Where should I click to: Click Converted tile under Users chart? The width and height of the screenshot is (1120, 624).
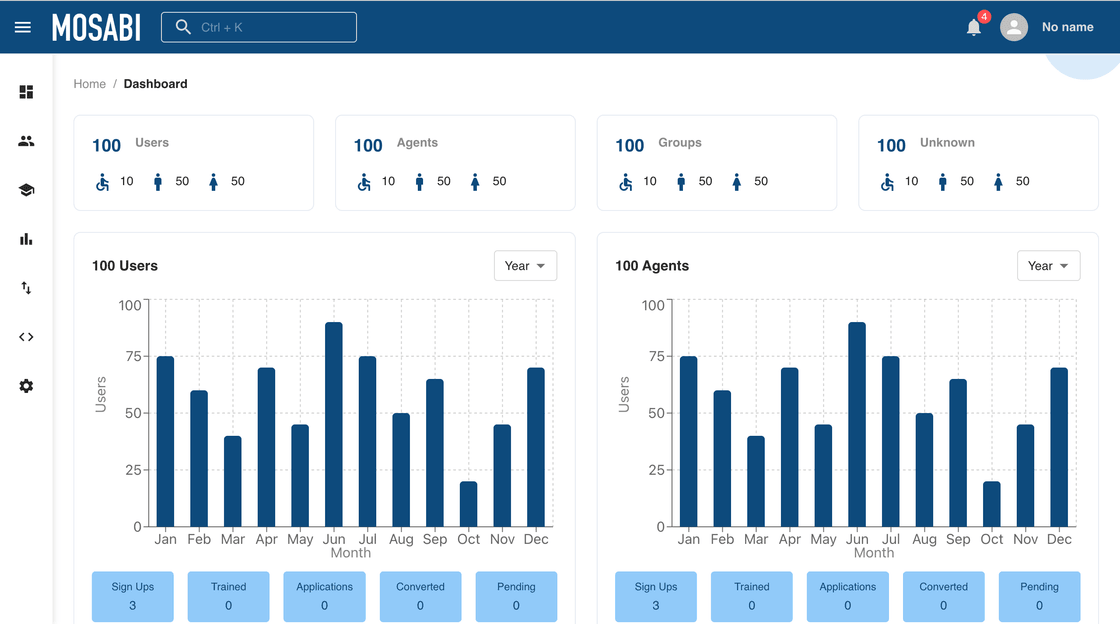click(420, 596)
